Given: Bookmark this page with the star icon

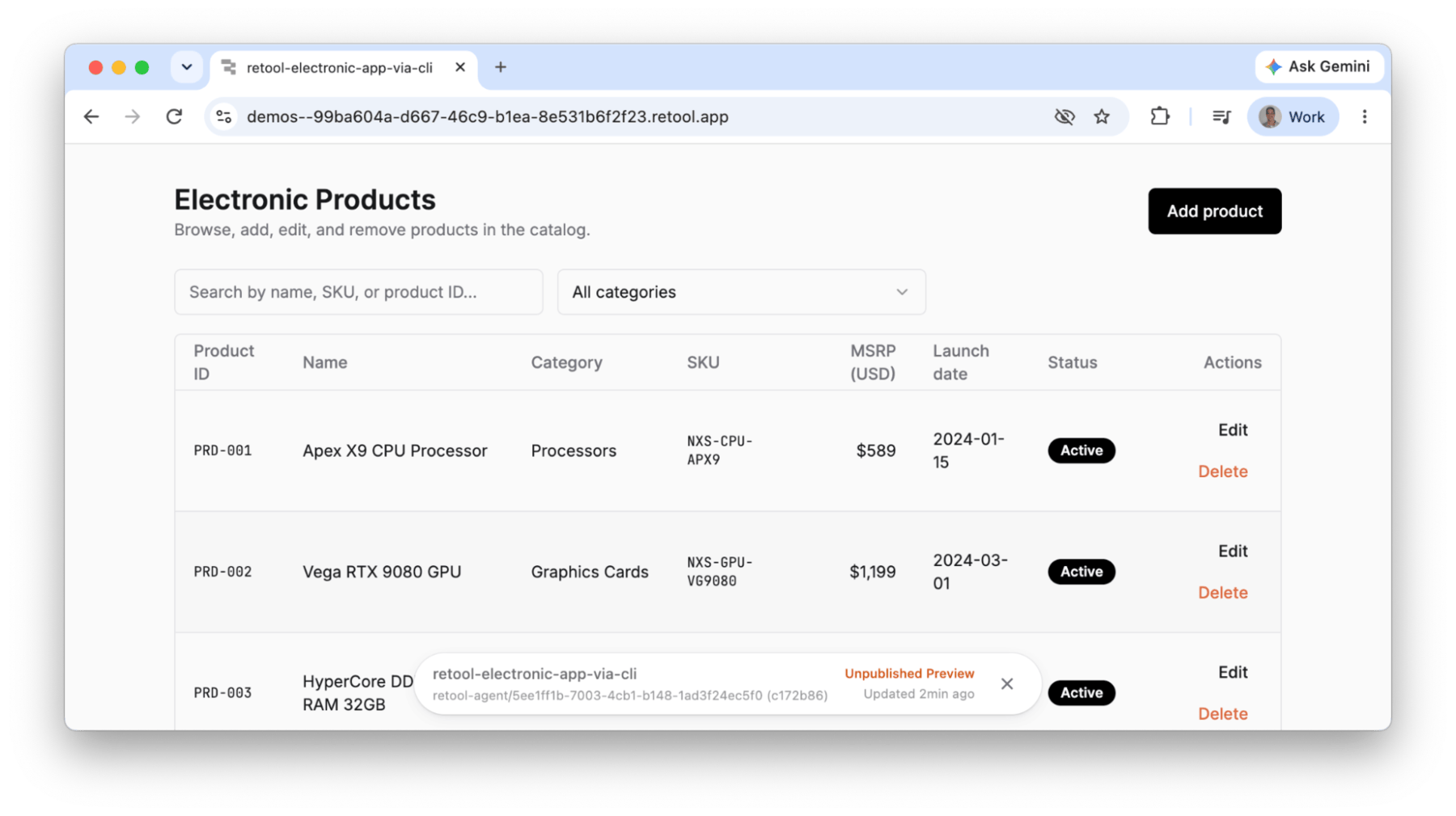Looking at the screenshot, I should [x=1102, y=116].
